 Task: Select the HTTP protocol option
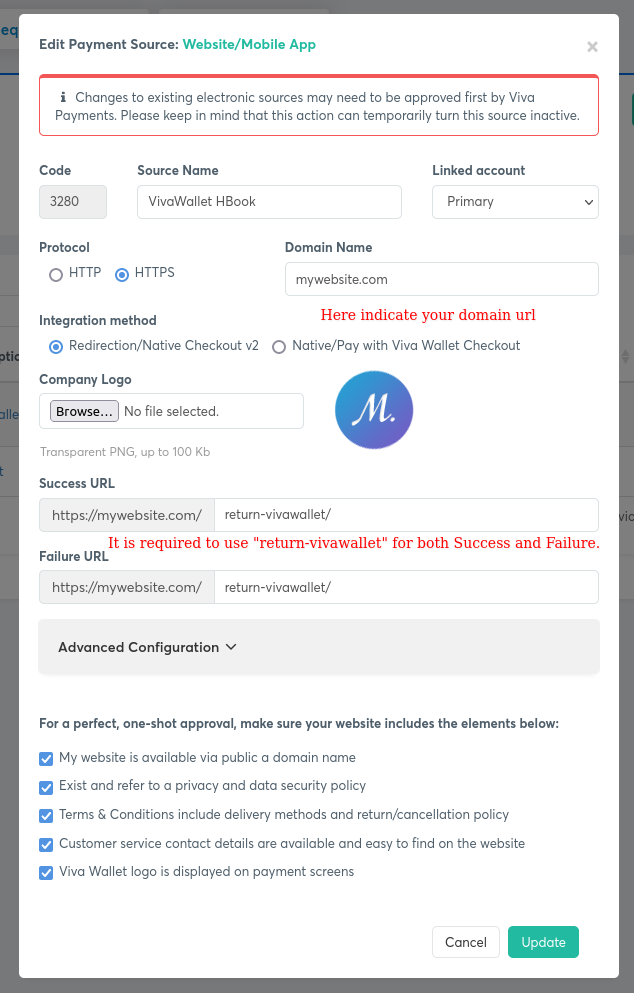pos(56,274)
